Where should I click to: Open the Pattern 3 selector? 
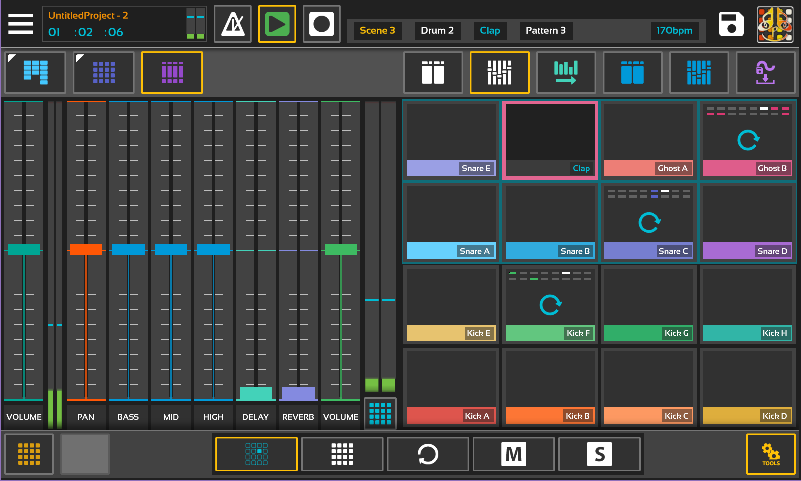point(547,31)
